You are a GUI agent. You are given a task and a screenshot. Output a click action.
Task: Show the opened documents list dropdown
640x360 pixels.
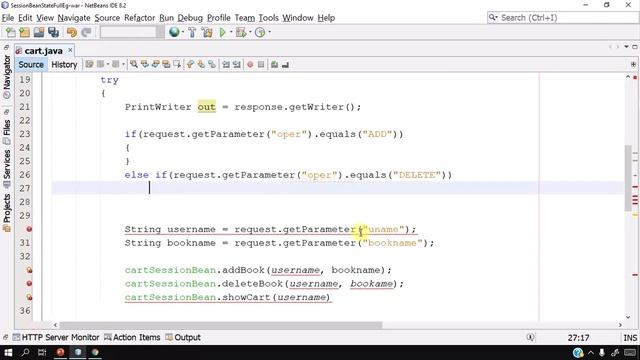[x=627, y=47]
